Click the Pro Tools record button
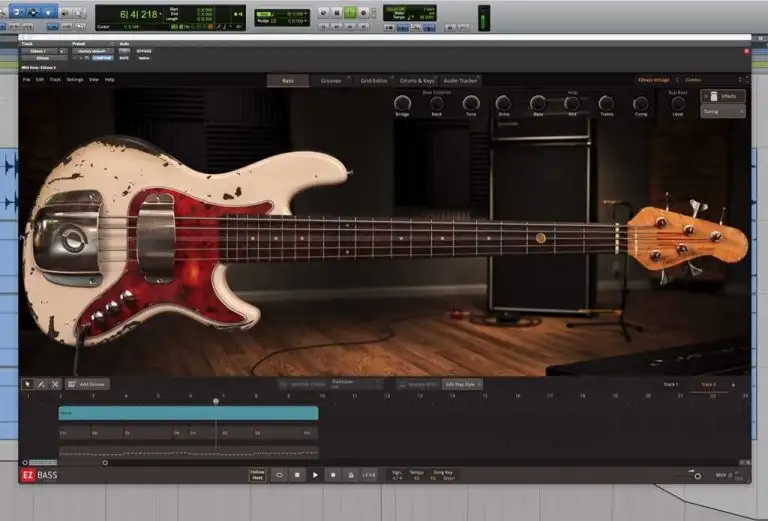 click(363, 13)
